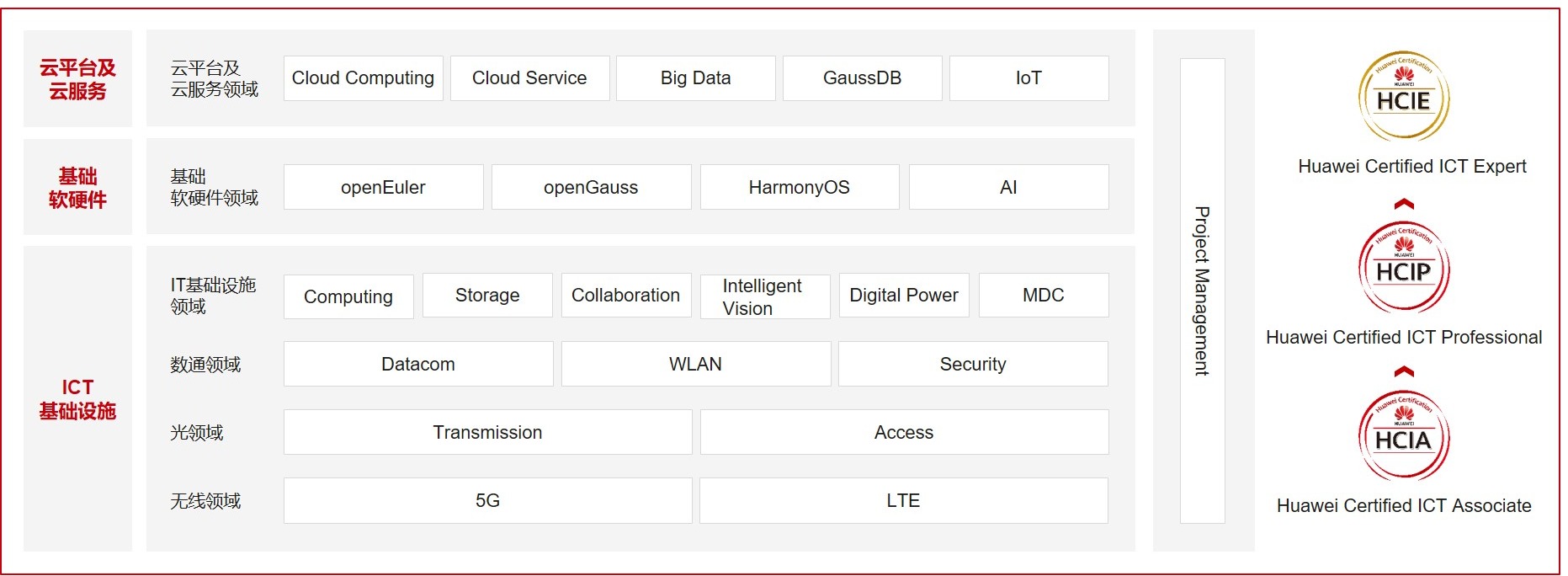Image resolution: width=1568 pixels, height=576 pixels.
Task: Click the red chevron below HCIP badge
Action: click(1404, 371)
